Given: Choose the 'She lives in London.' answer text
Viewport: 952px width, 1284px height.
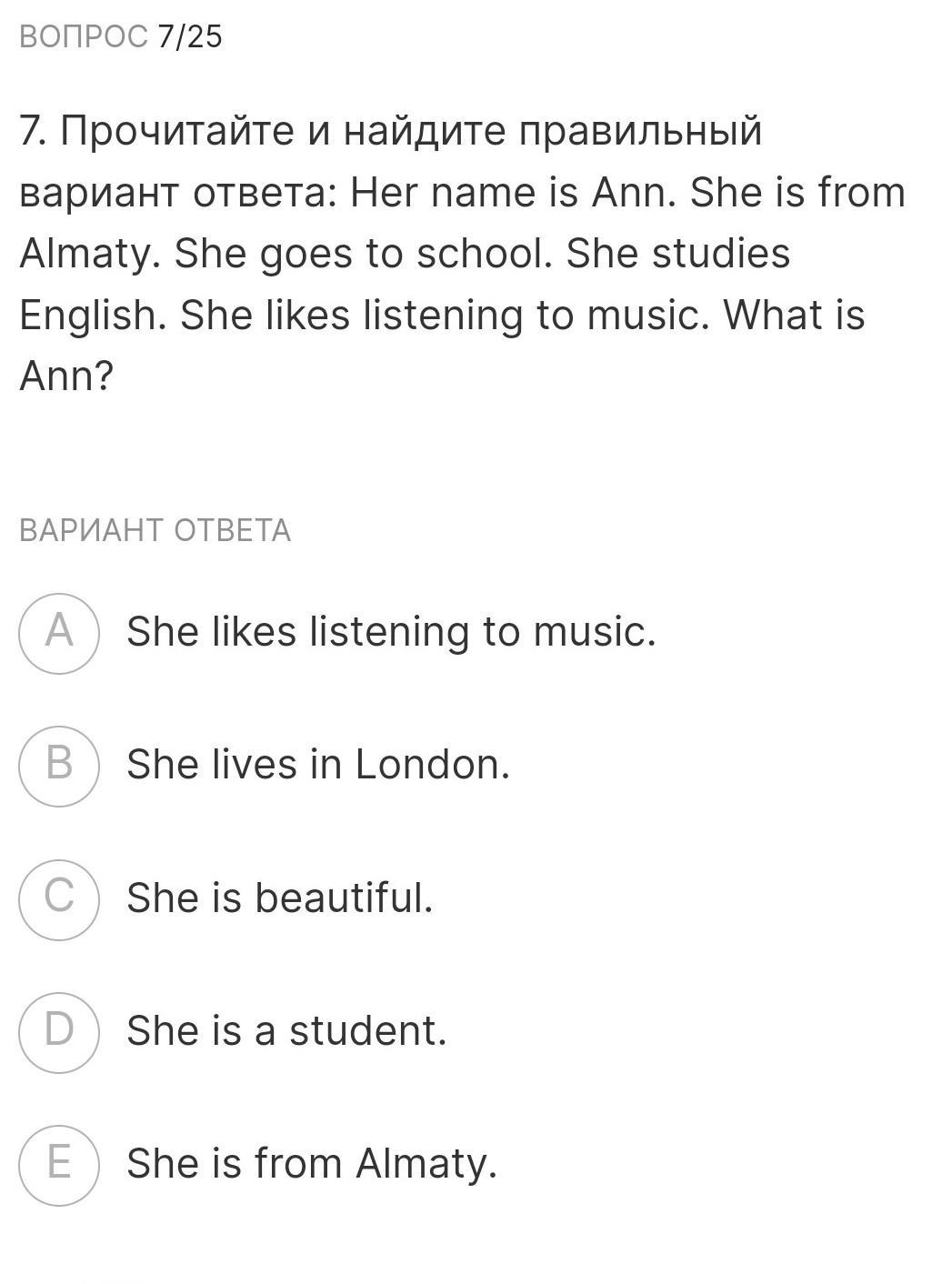Looking at the screenshot, I should pyautogui.click(x=318, y=765).
